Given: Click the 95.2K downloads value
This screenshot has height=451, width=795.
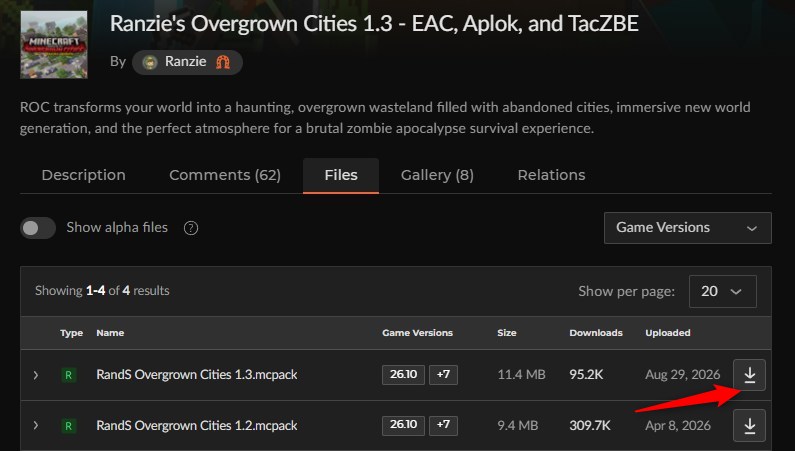Looking at the screenshot, I should (x=586, y=375).
